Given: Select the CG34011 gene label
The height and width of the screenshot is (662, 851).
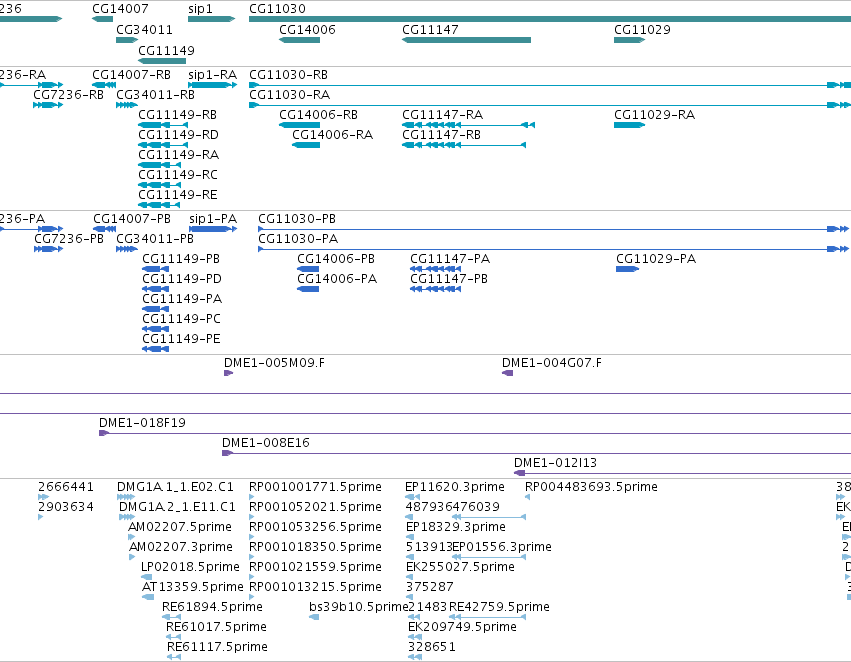Looking at the screenshot, I should 144,29.
